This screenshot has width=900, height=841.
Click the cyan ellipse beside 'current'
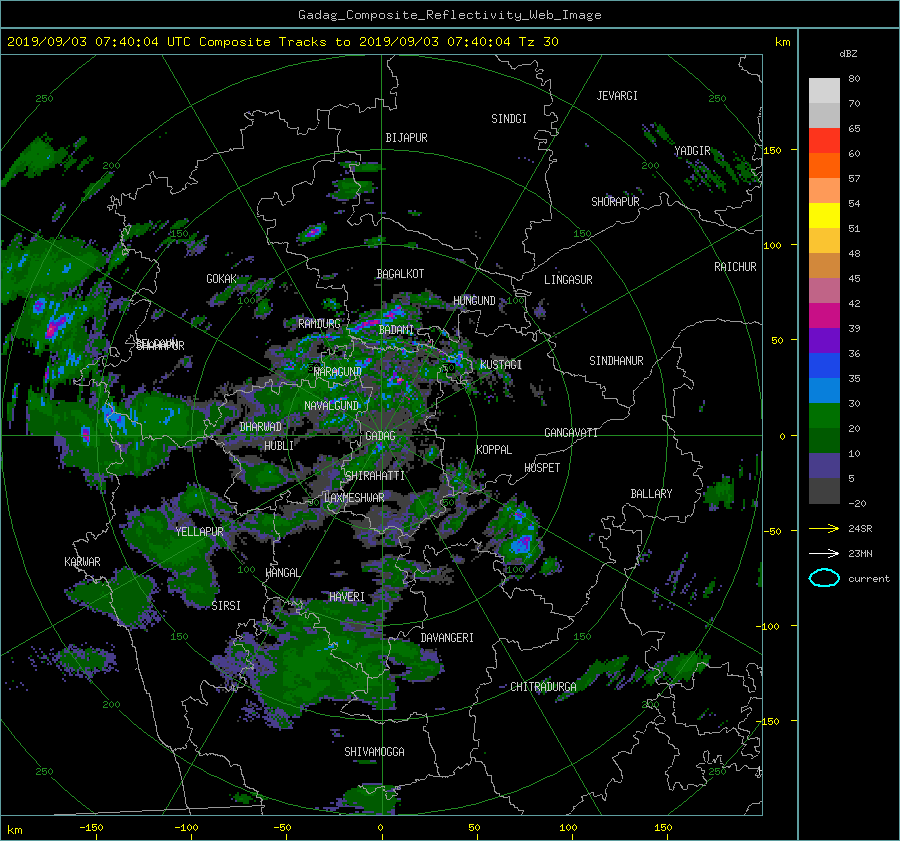pos(824,578)
